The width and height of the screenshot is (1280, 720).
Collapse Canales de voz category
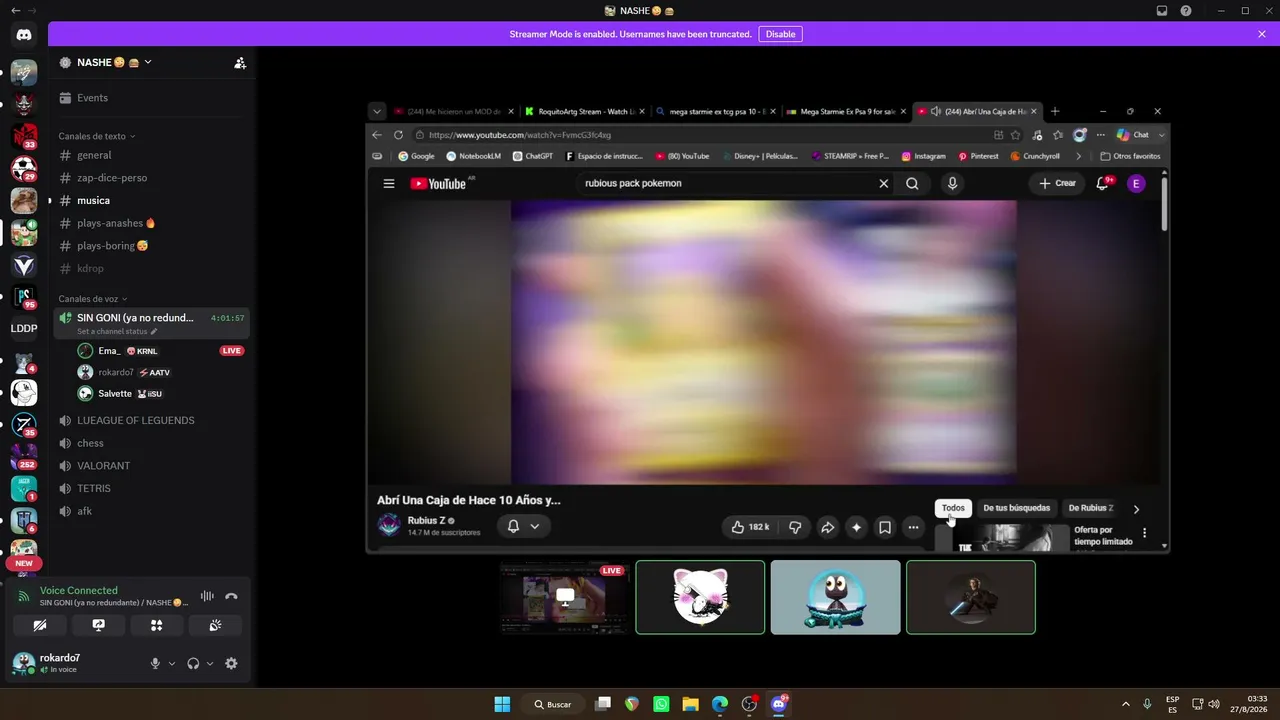93,299
